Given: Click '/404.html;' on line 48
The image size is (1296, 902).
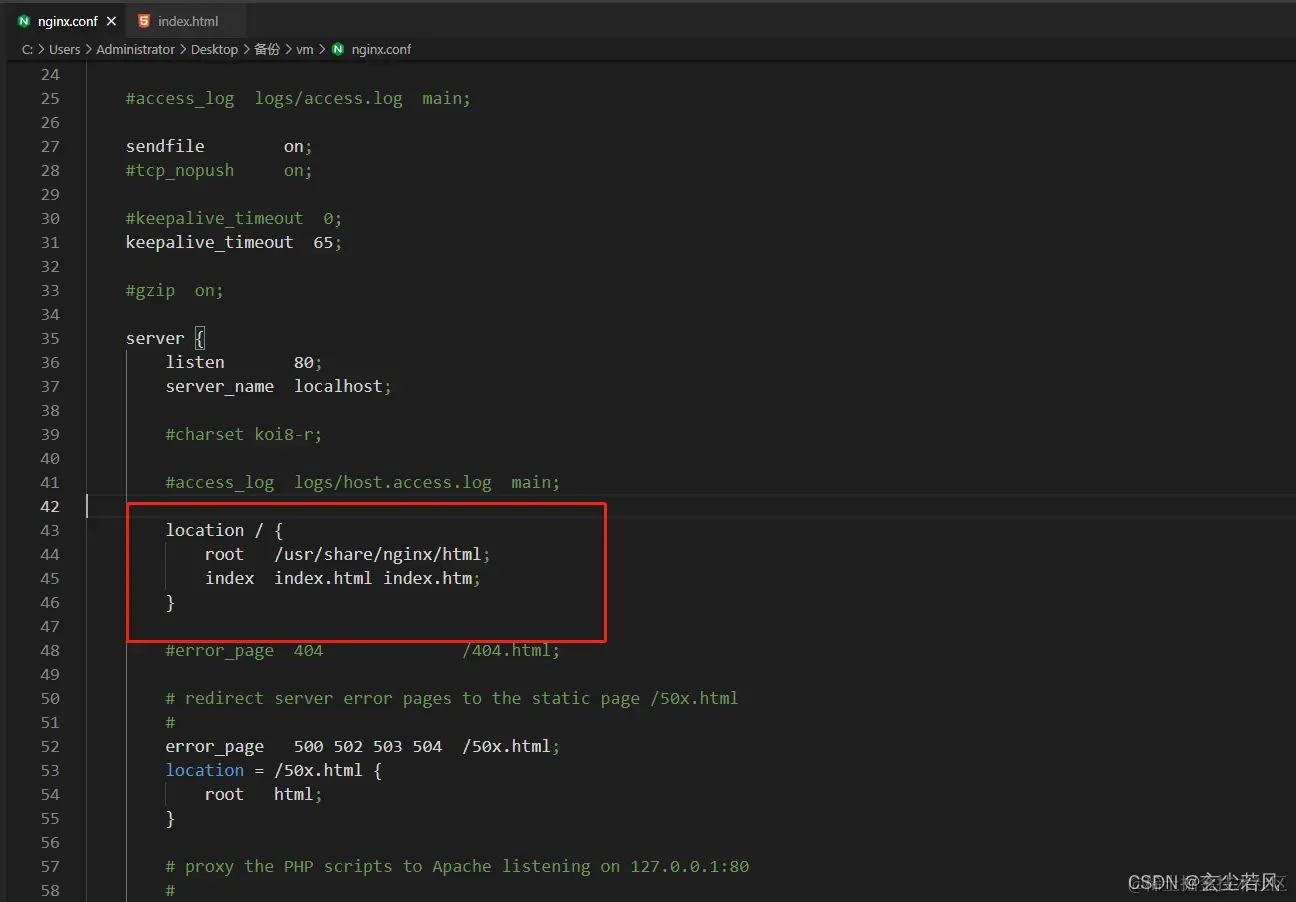Looking at the screenshot, I should 511,650.
